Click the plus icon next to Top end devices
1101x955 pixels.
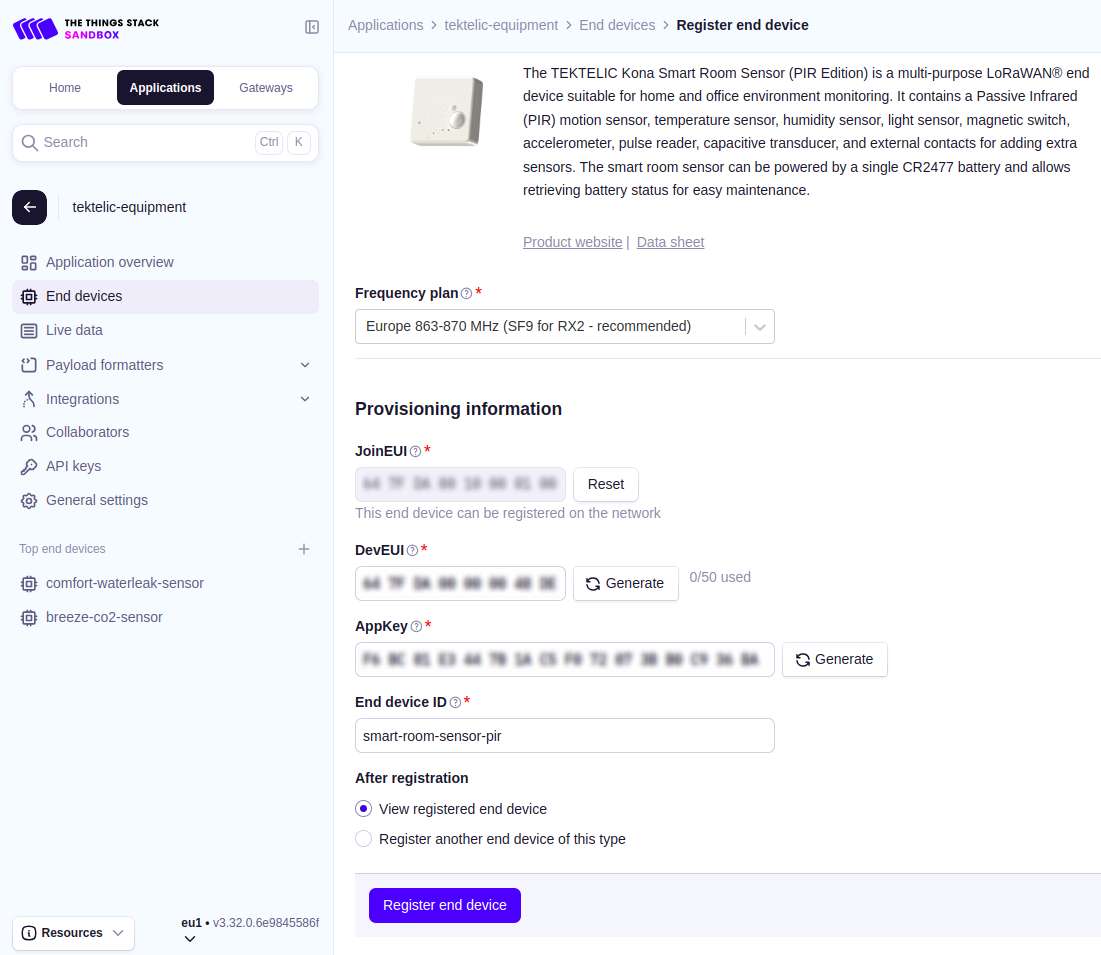(x=304, y=549)
